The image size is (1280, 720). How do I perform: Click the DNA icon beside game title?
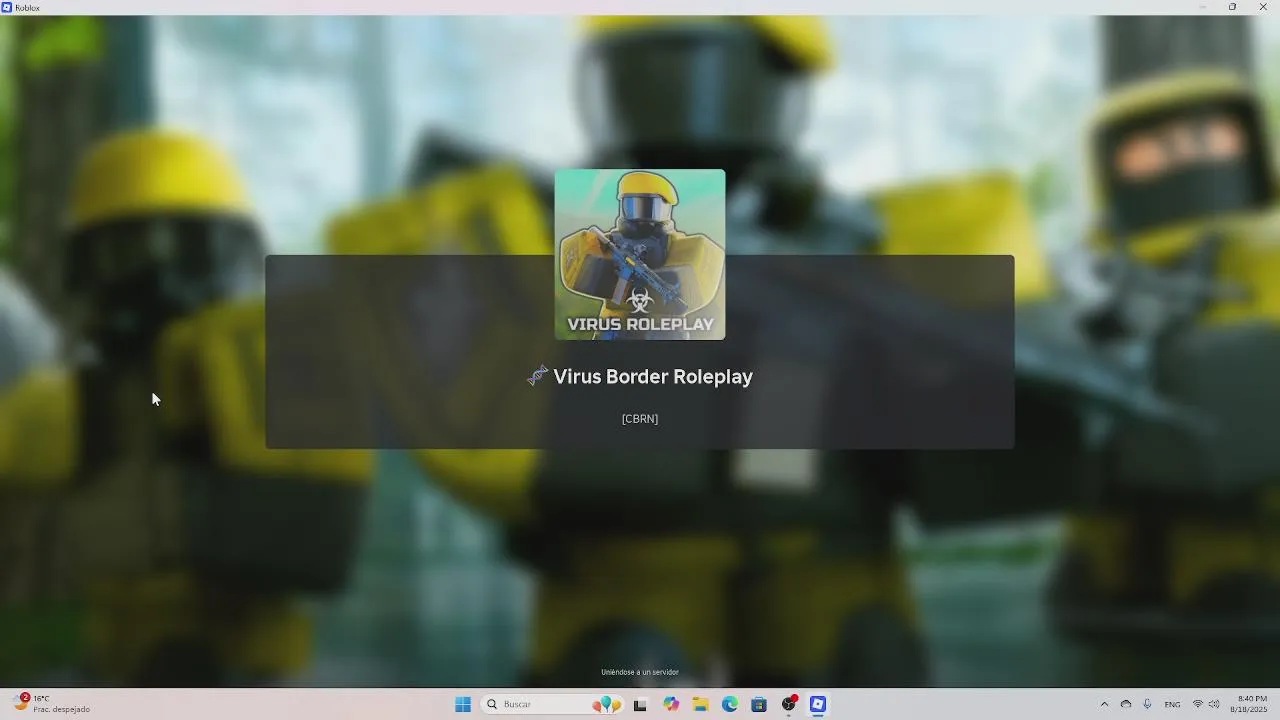pyautogui.click(x=538, y=376)
